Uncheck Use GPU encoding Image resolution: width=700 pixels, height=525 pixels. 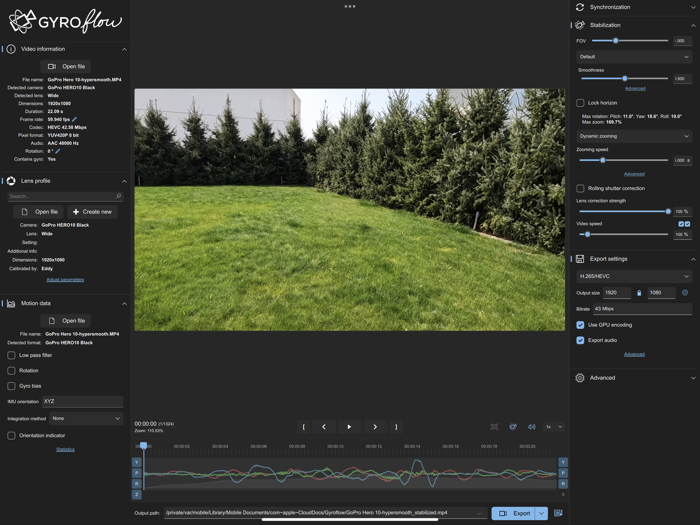point(580,325)
